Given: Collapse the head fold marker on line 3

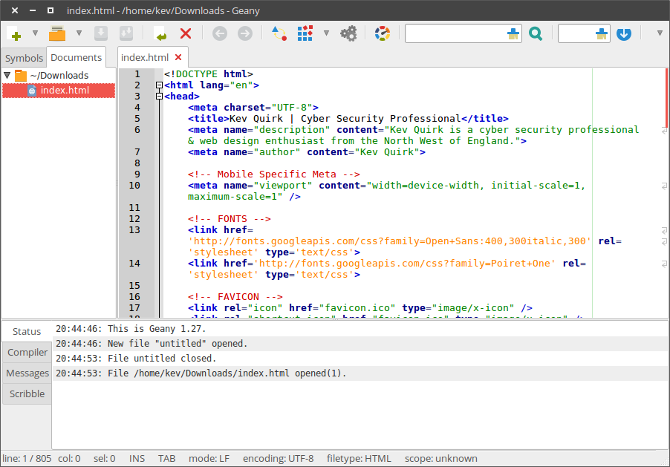Looking at the screenshot, I should click(159, 96).
